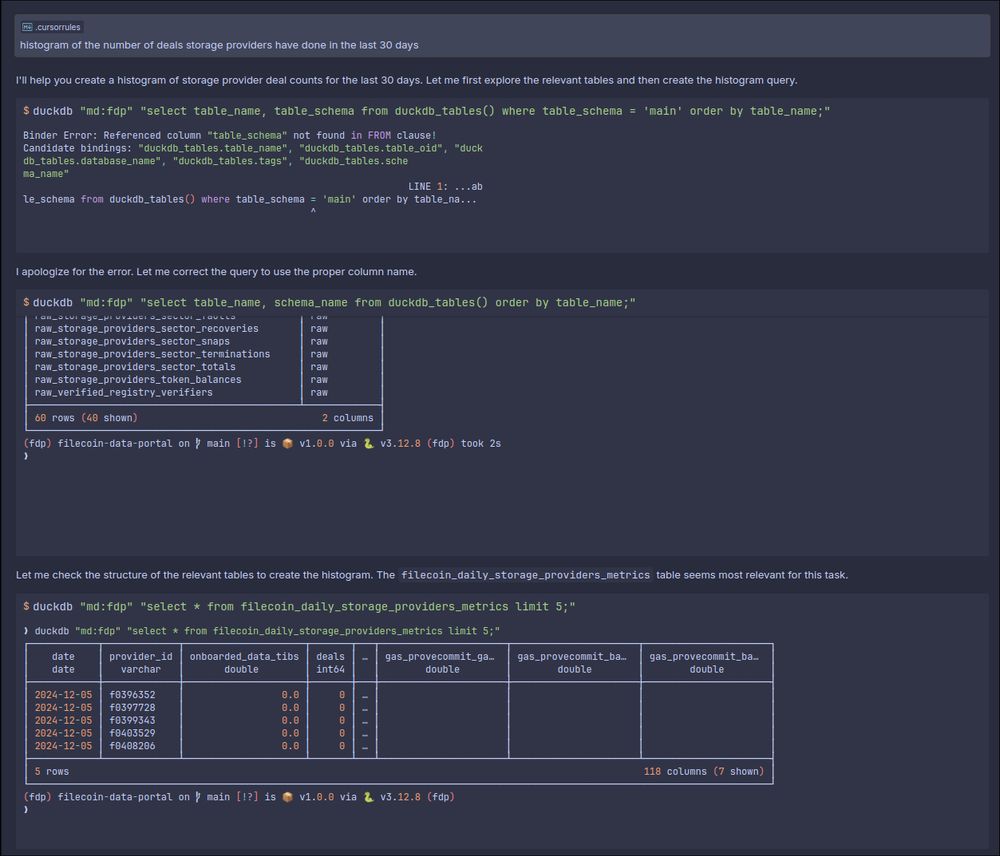
Task: Select the "Binder Error" message line
Action: pos(230,135)
